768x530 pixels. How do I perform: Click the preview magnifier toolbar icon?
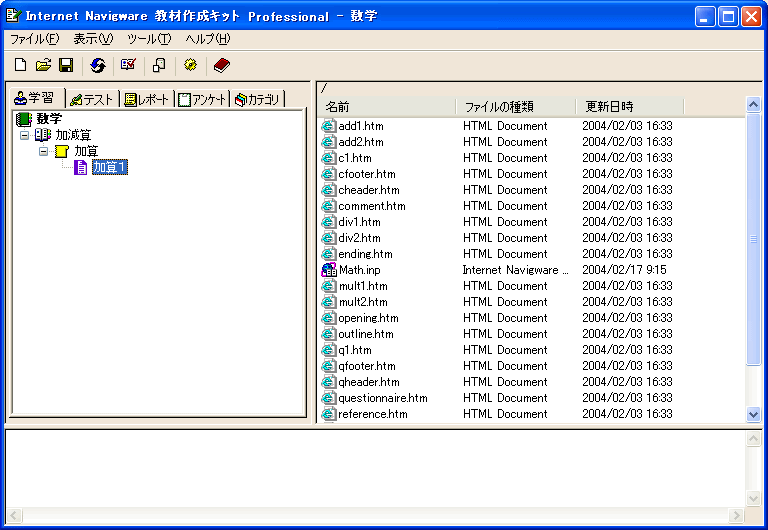159,65
